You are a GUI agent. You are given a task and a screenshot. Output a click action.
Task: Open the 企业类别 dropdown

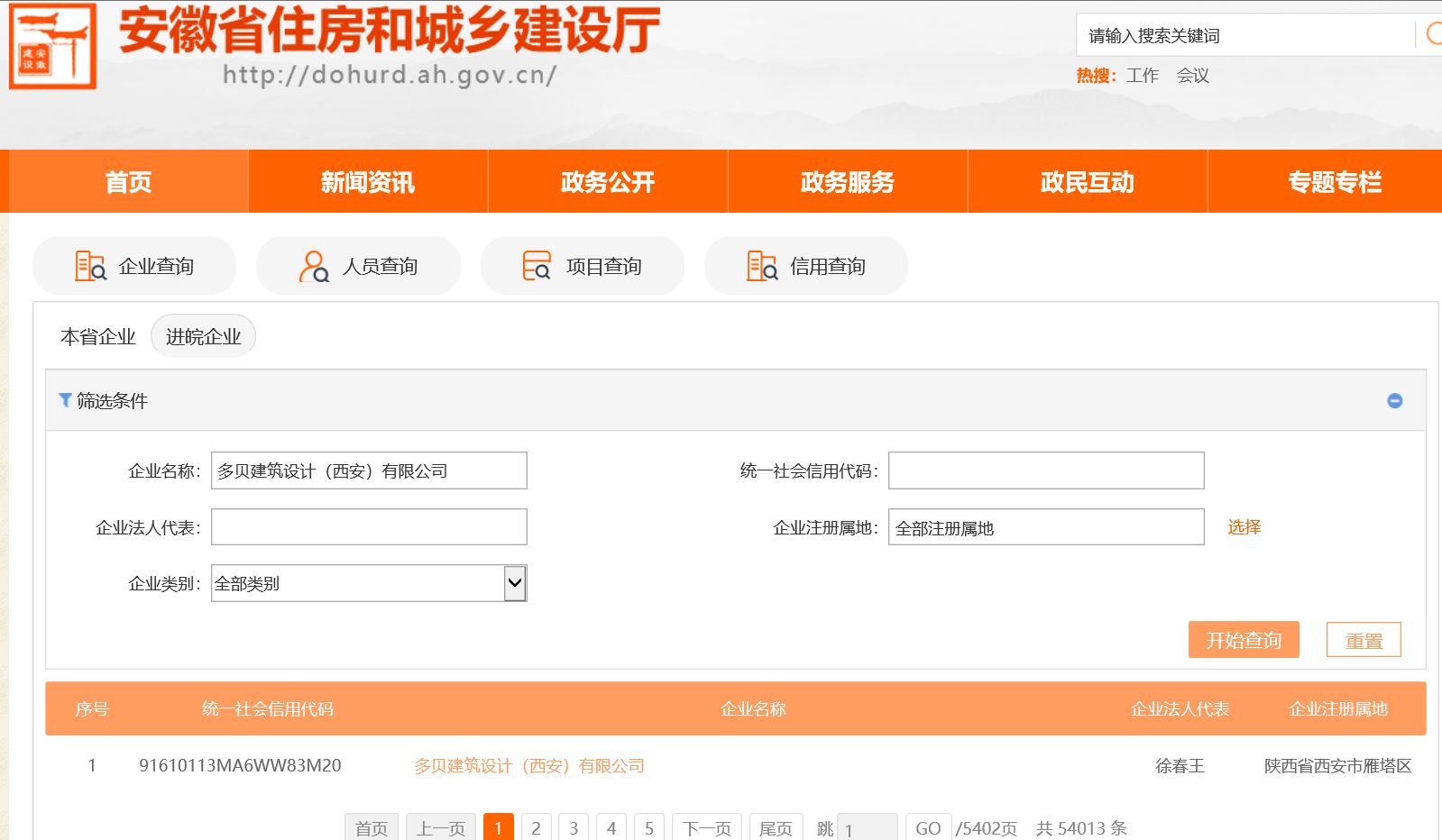(x=369, y=583)
